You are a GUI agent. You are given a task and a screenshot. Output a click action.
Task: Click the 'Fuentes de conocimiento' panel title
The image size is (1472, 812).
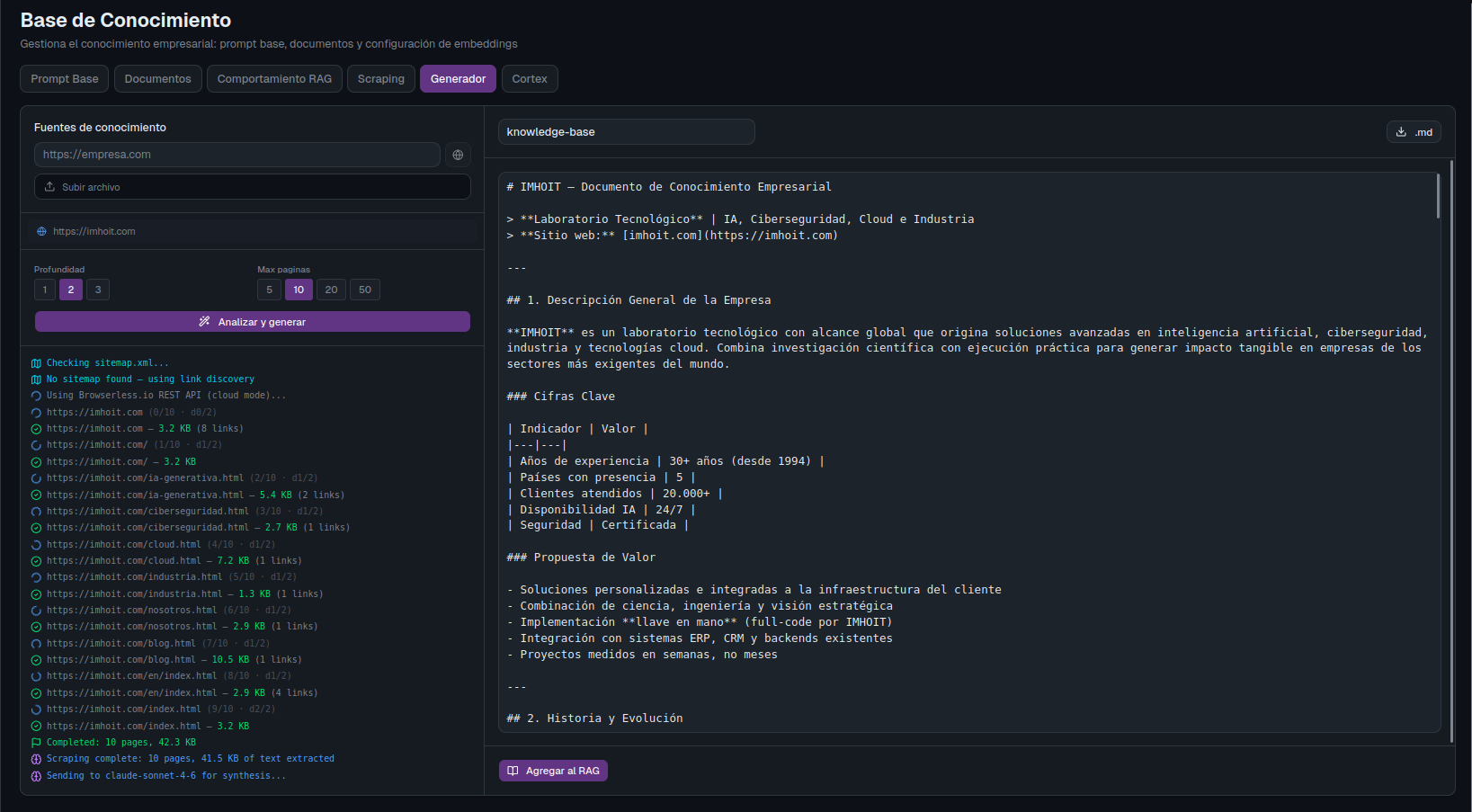pyautogui.click(x=100, y=128)
